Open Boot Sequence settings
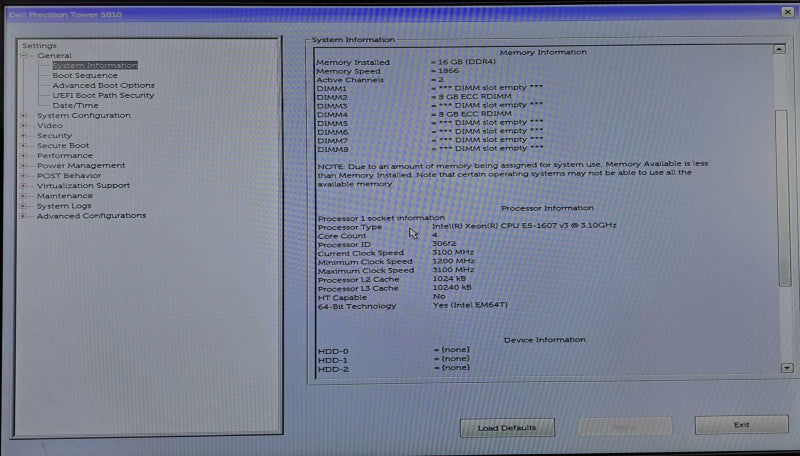The width and height of the screenshot is (800, 456). point(85,75)
